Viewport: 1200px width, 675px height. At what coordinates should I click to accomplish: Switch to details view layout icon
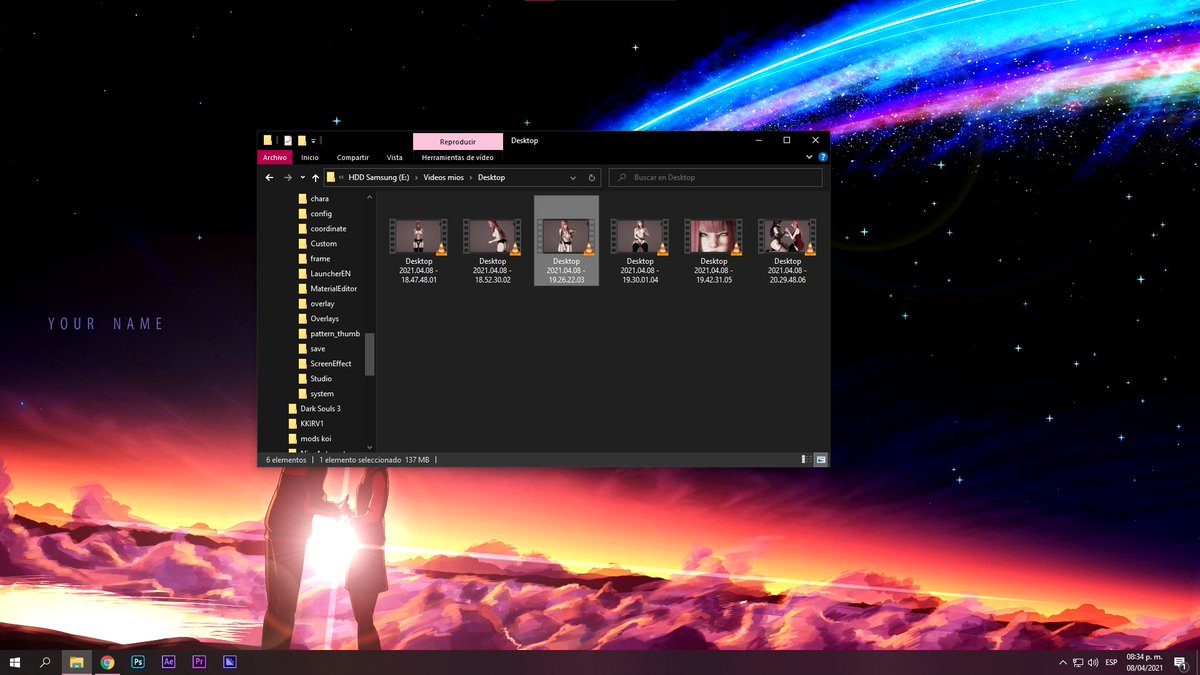point(806,459)
